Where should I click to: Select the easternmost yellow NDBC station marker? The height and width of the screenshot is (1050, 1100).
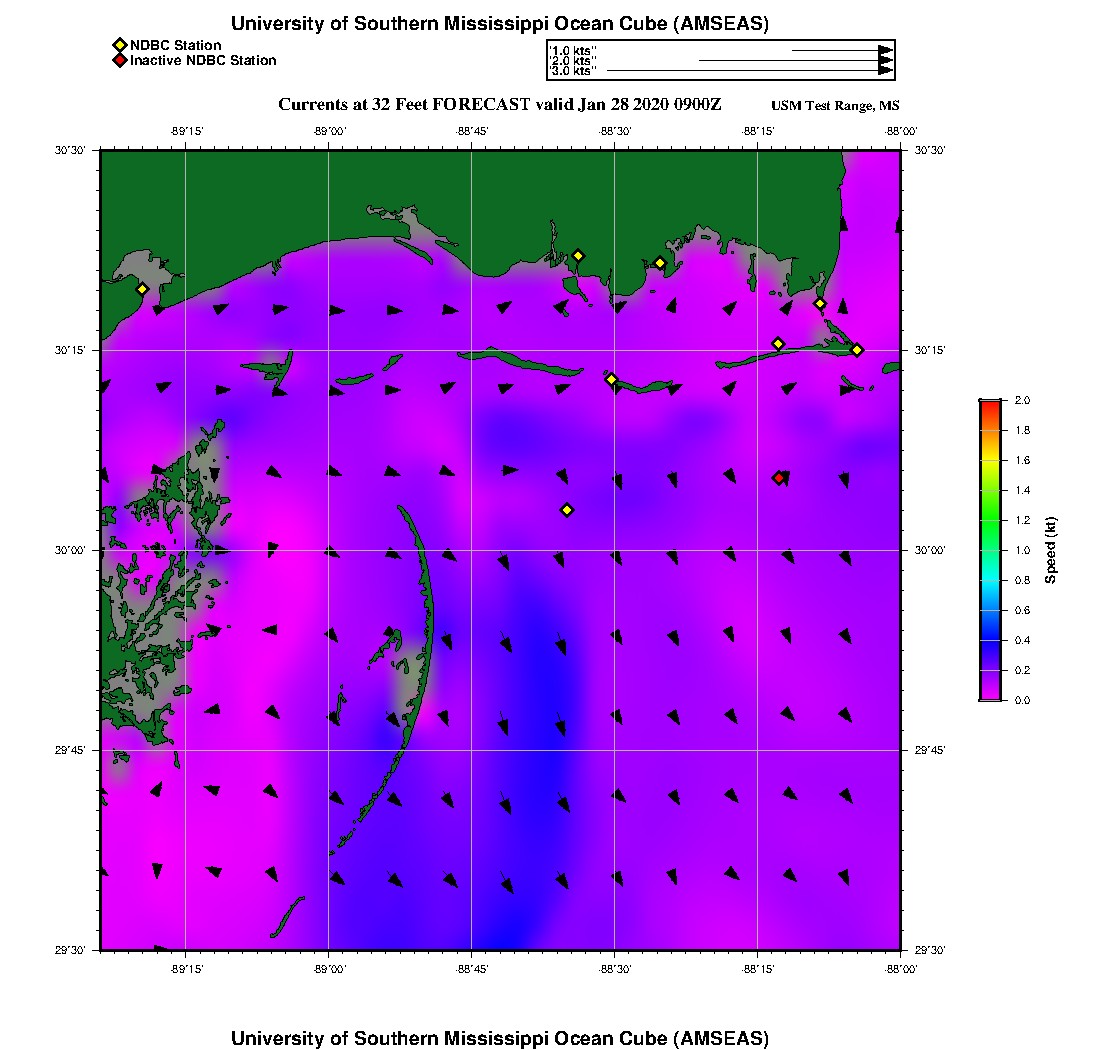pyautogui.click(x=857, y=349)
